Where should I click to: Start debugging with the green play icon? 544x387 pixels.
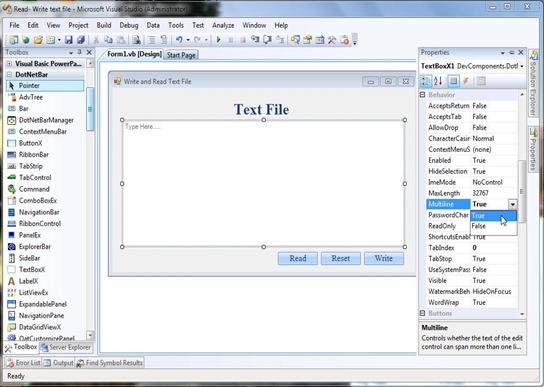[x=219, y=40]
